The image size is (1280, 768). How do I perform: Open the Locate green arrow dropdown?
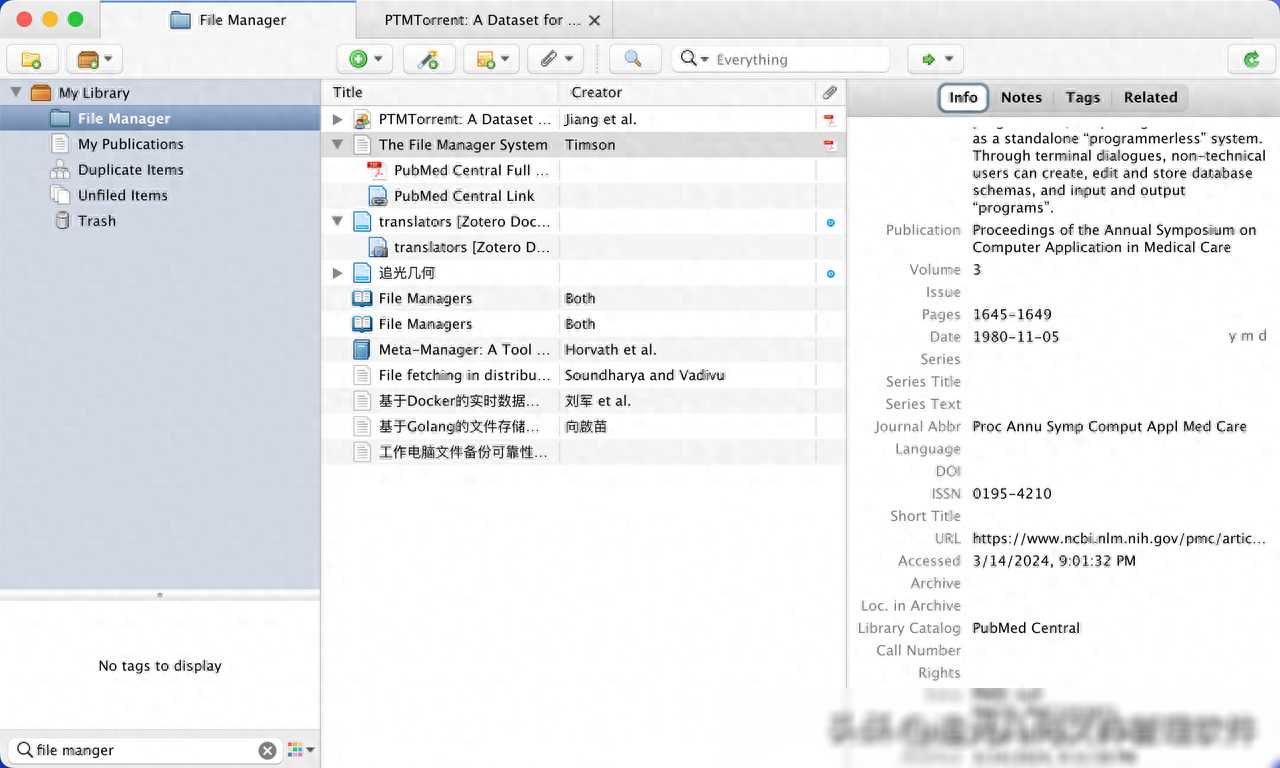936,60
